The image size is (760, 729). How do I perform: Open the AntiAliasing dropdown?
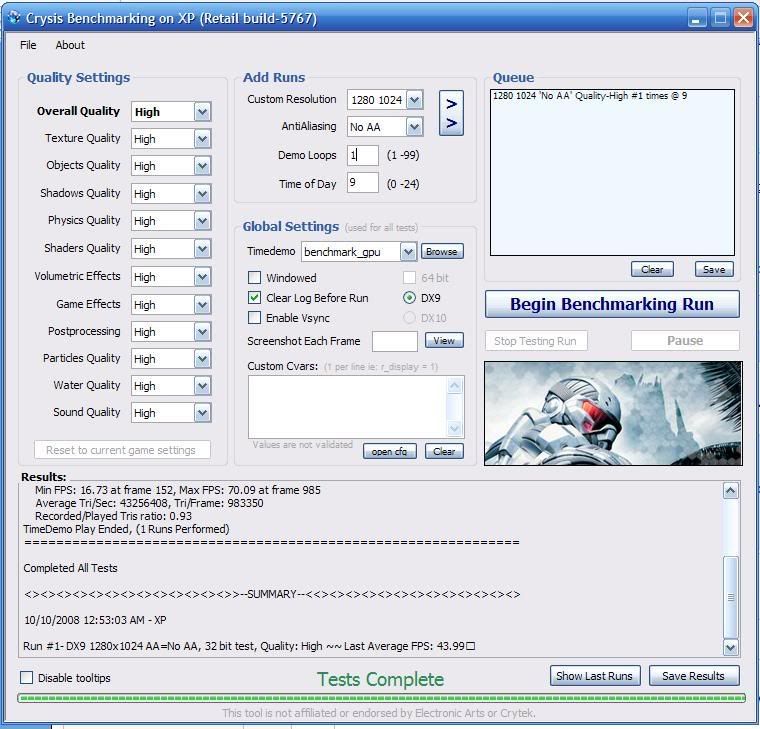click(414, 127)
